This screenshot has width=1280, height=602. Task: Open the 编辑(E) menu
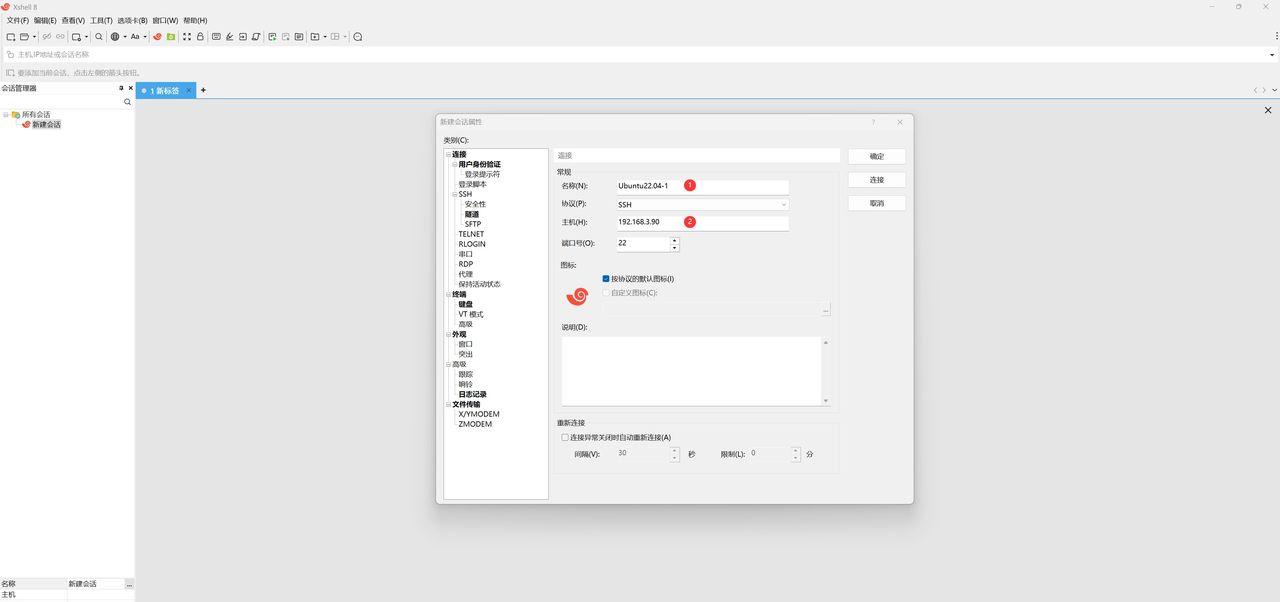coord(45,20)
